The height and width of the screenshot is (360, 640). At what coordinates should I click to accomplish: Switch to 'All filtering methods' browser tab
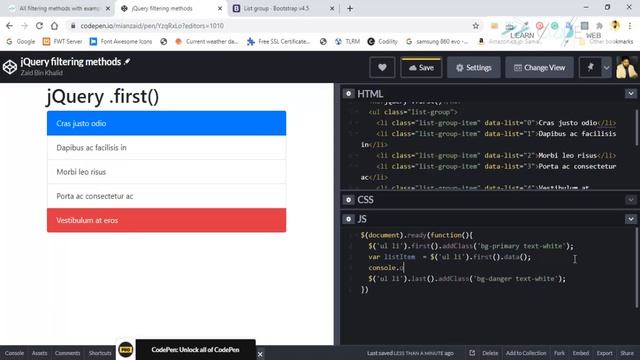pyautogui.click(x=59, y=8)
